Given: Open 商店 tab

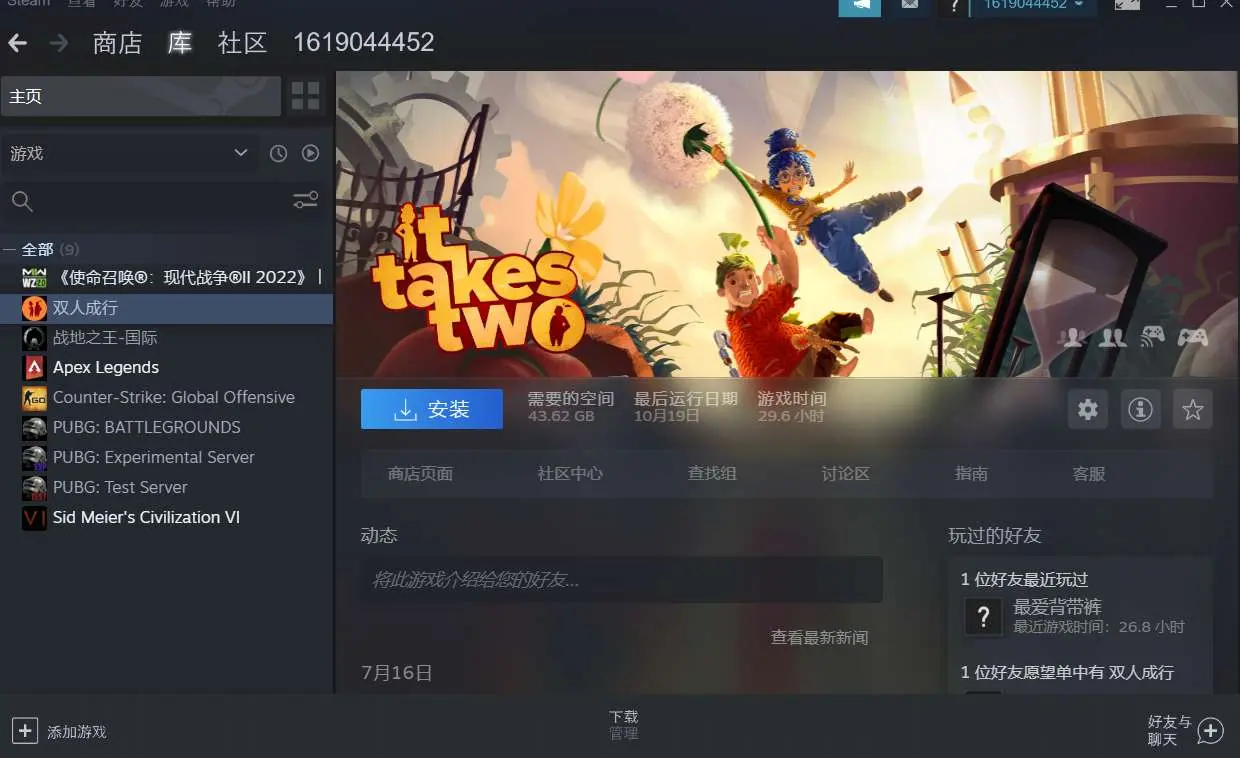Looking at the screenshot, I should pos(117,43).
